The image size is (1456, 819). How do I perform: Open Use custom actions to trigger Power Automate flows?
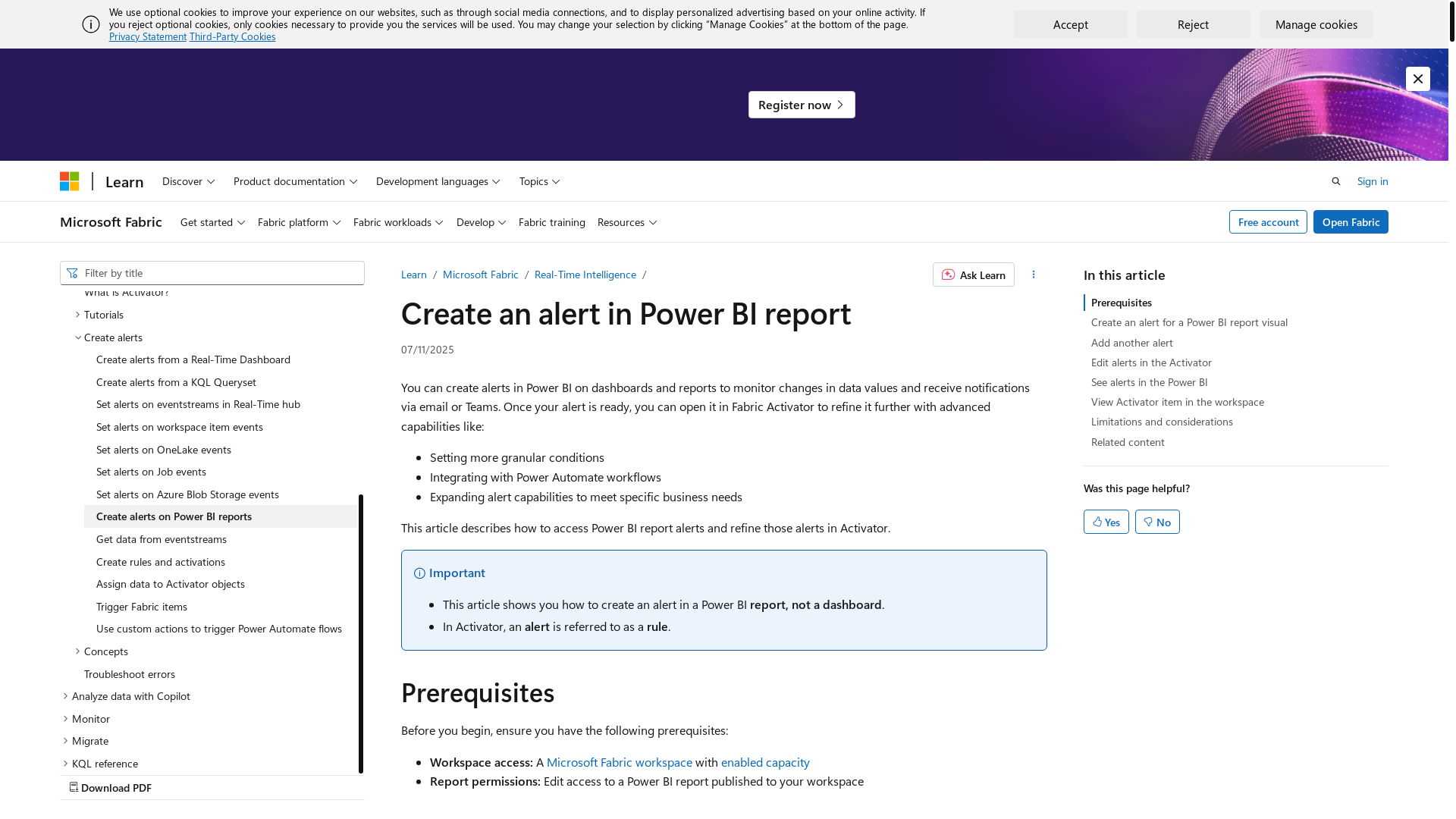click(219, 629)
